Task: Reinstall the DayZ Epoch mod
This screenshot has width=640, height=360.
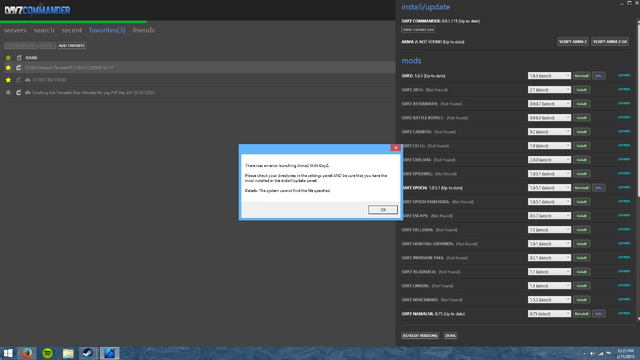Action: click(581, 187)
